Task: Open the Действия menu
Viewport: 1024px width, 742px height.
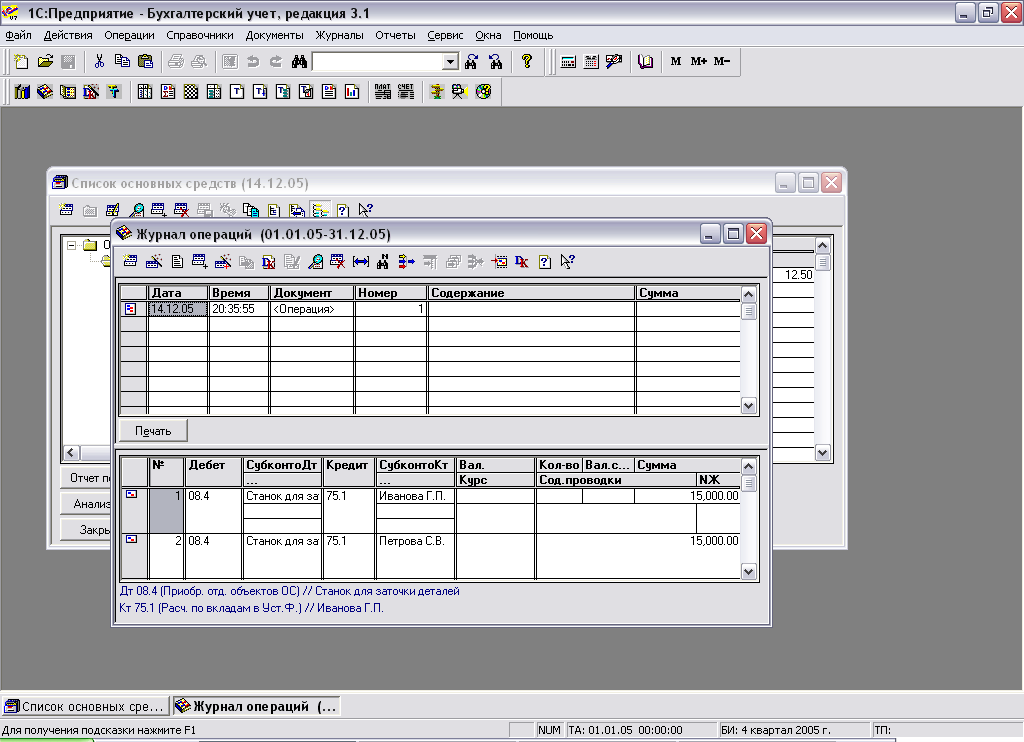Action: [x=68, y=35]
